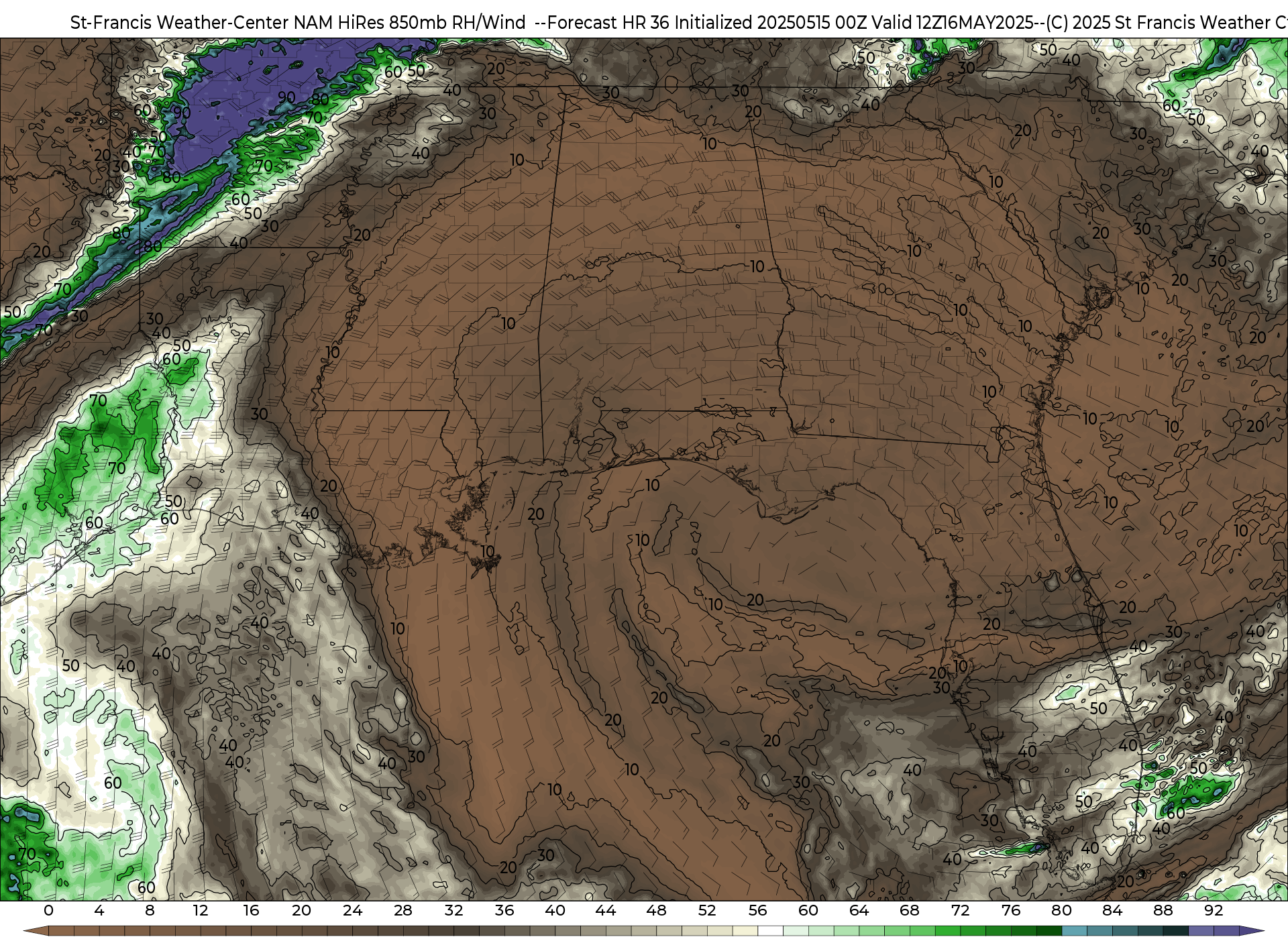The width and height of the screenshot is (1288, 939).
Task: Click the colorbar tick label "56"
Action: (757, 910)
